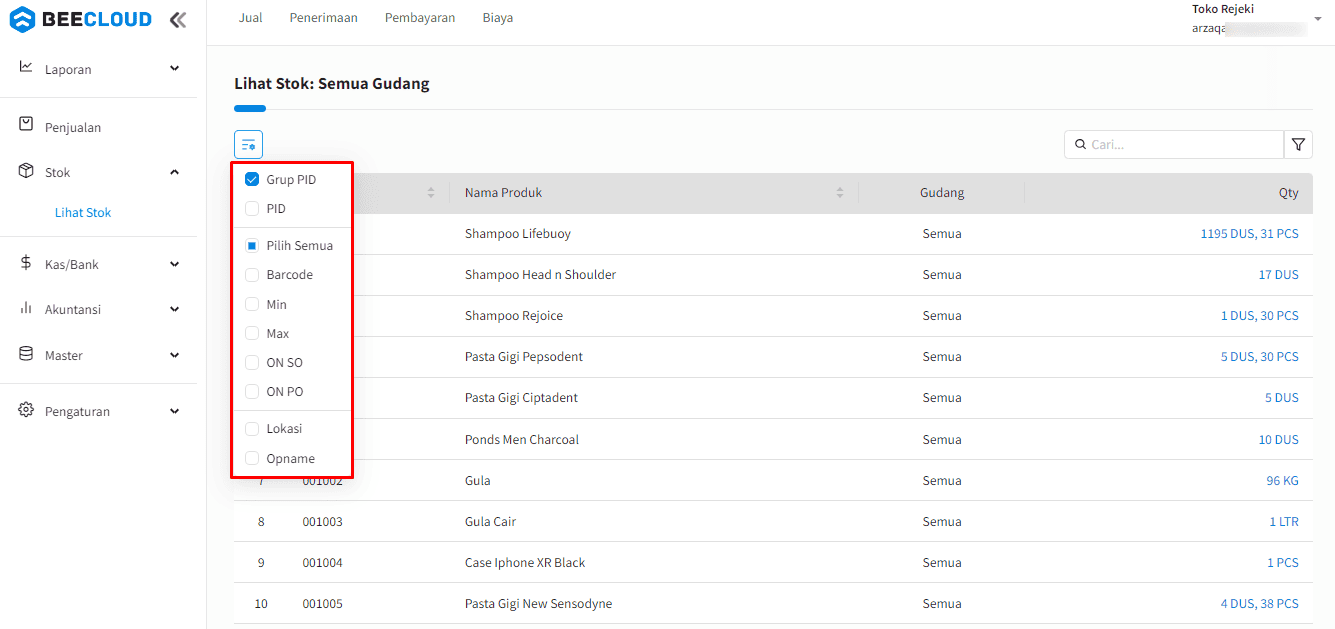
Task: Click the Case Iphone XR Black name
Action: tap(525, 563)
